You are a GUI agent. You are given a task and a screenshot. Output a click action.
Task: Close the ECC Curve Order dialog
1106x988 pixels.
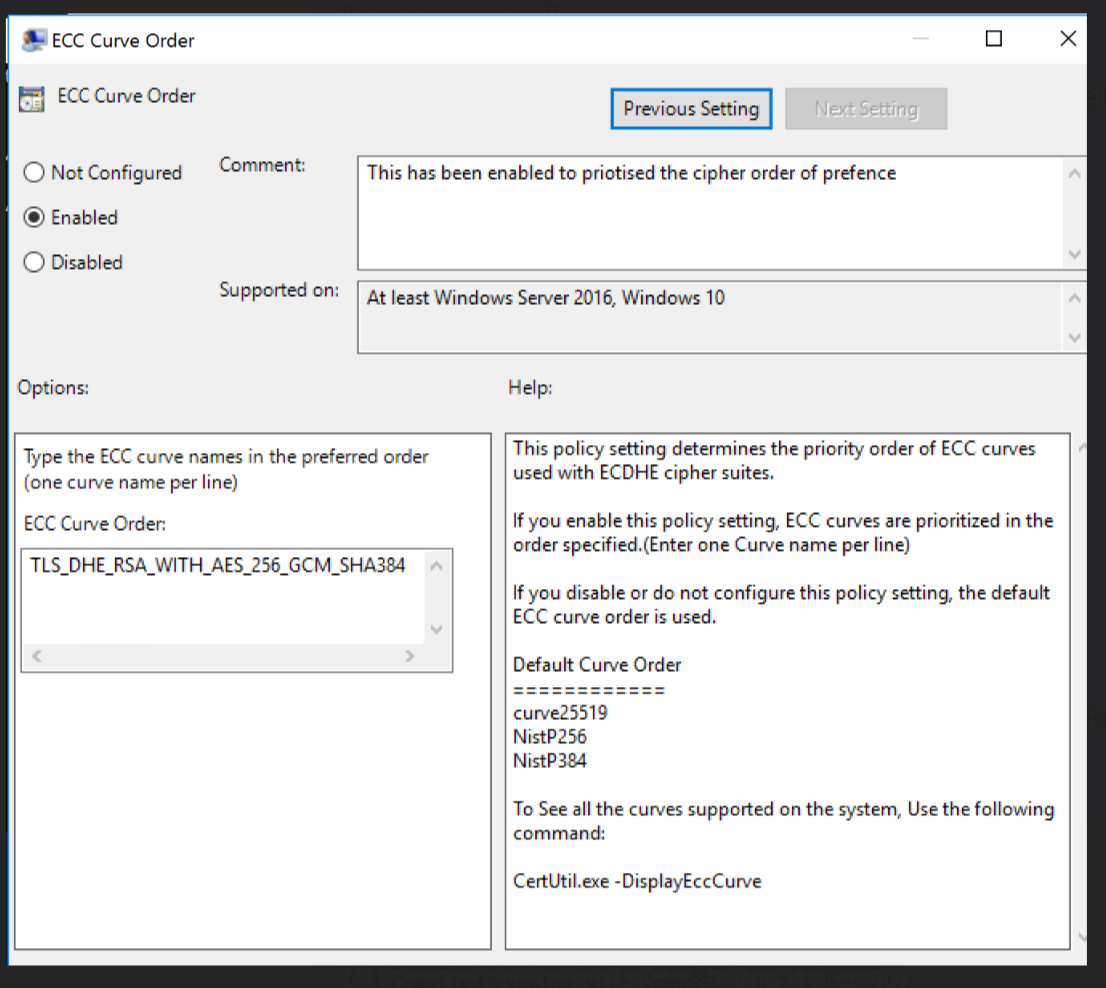point(1067,39)
